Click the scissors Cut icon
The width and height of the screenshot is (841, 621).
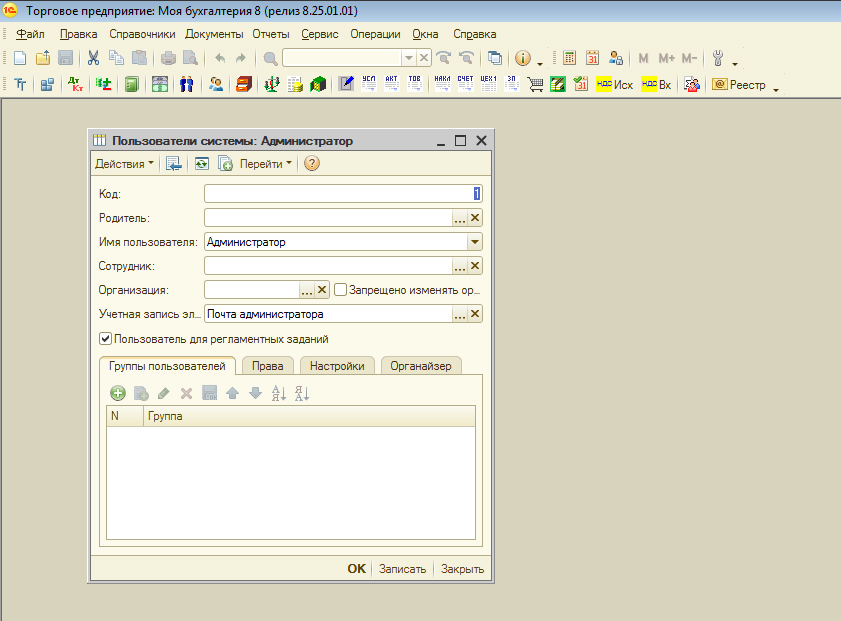click(x=93, y=58)
